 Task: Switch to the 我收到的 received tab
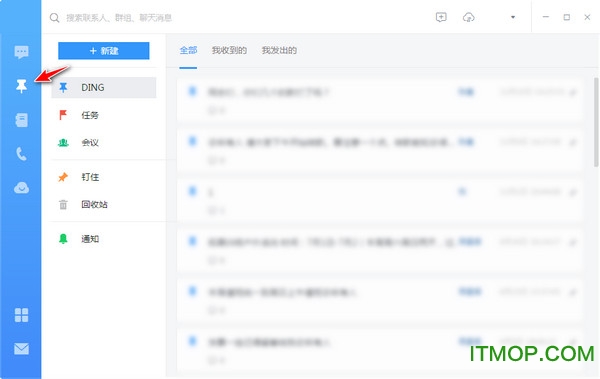click(x=229, y=50)
